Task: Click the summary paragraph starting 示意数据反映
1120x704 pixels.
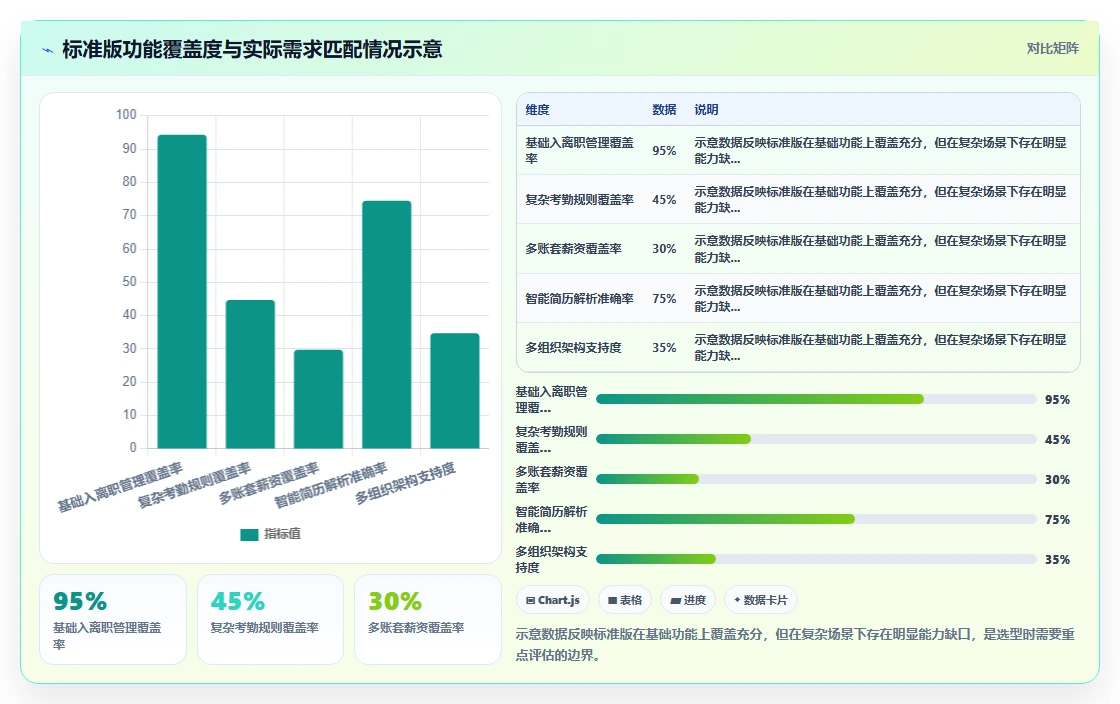Action: point(795,645)
